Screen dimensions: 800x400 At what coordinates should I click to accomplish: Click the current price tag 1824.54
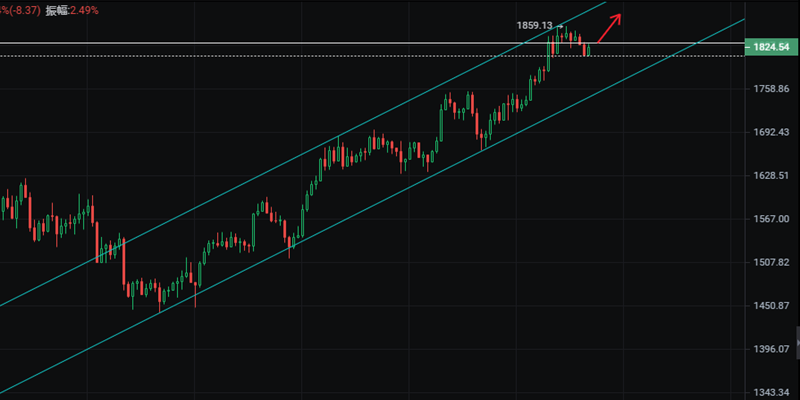(x=771, y=47)
